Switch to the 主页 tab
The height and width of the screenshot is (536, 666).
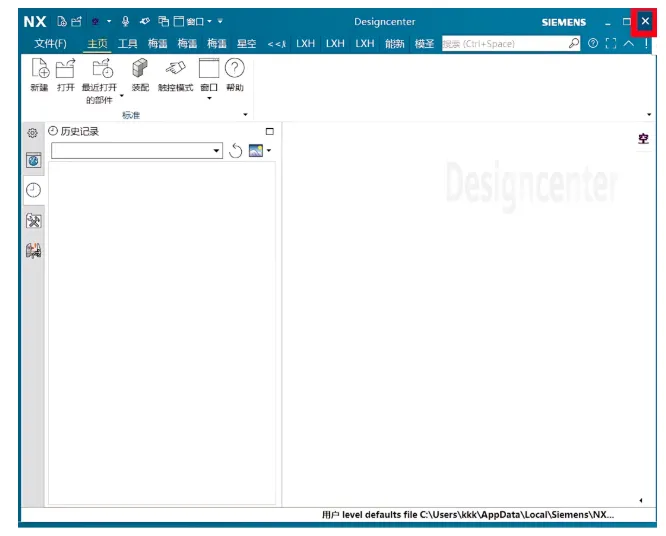click(x=97, y=44)
